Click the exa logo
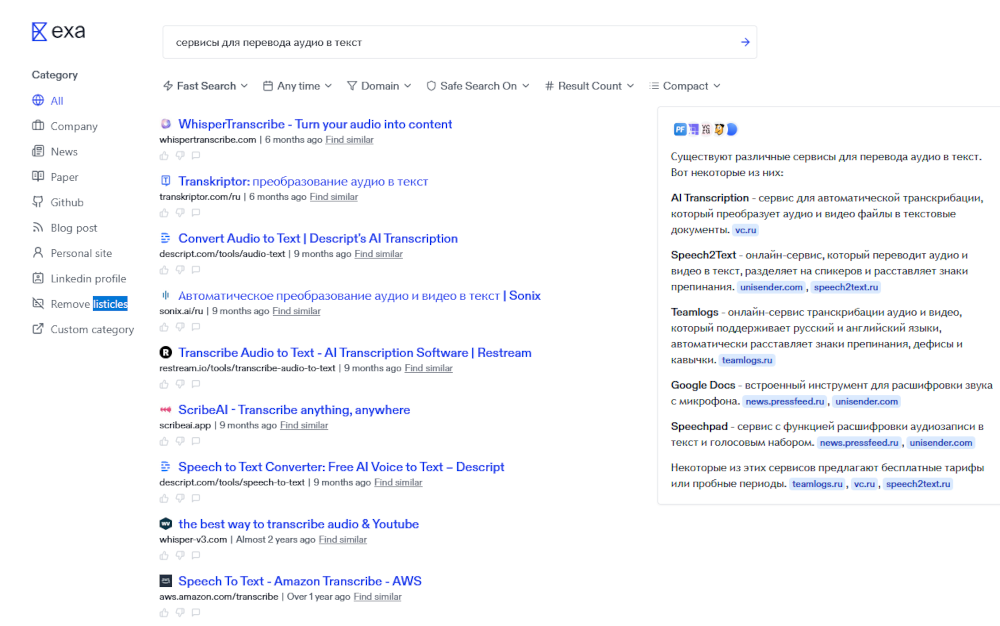Image resolution: width=1000 pixels, height=626 pixels. coord(58,31)
